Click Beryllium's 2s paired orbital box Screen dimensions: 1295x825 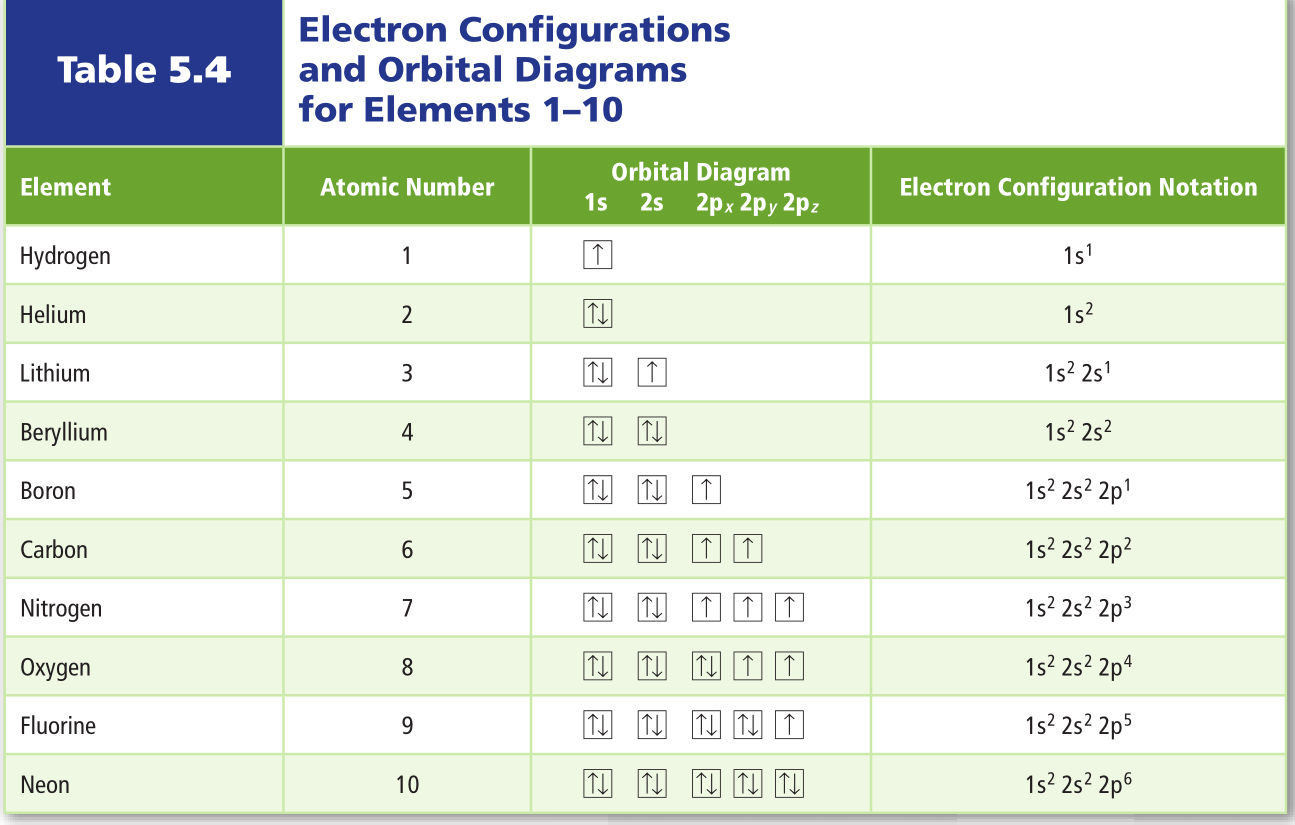(x=652, y=433)
